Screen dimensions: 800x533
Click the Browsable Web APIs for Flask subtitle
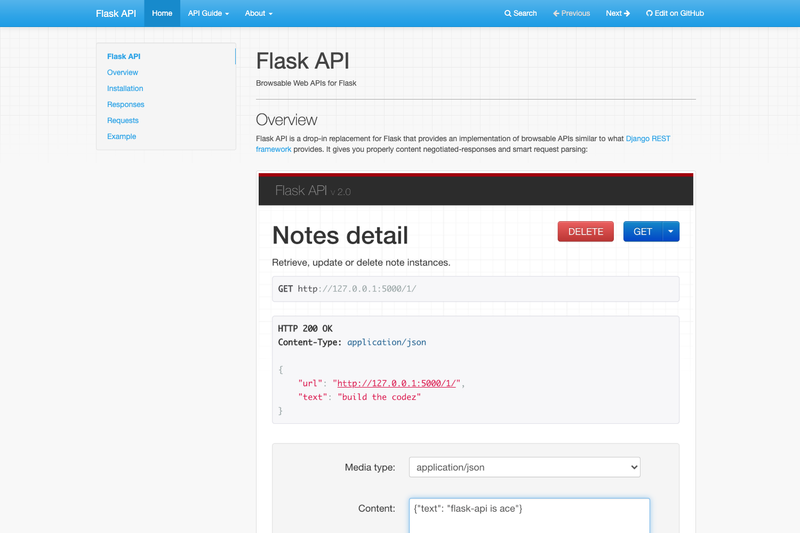tap(306, 83)
